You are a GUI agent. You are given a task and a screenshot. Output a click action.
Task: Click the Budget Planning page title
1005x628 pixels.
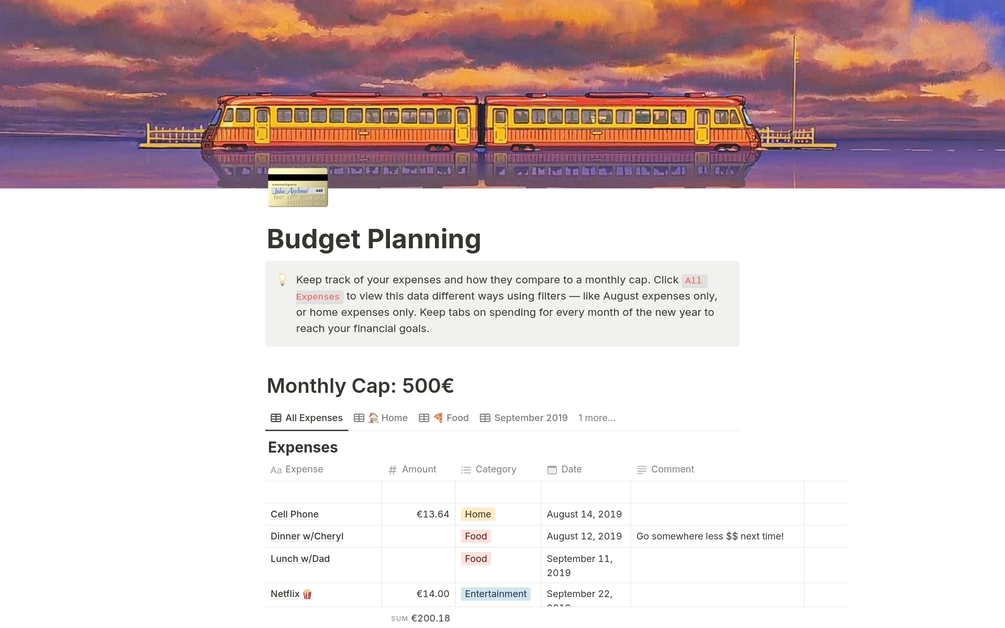pyautogui.click(x=374, y=239)
